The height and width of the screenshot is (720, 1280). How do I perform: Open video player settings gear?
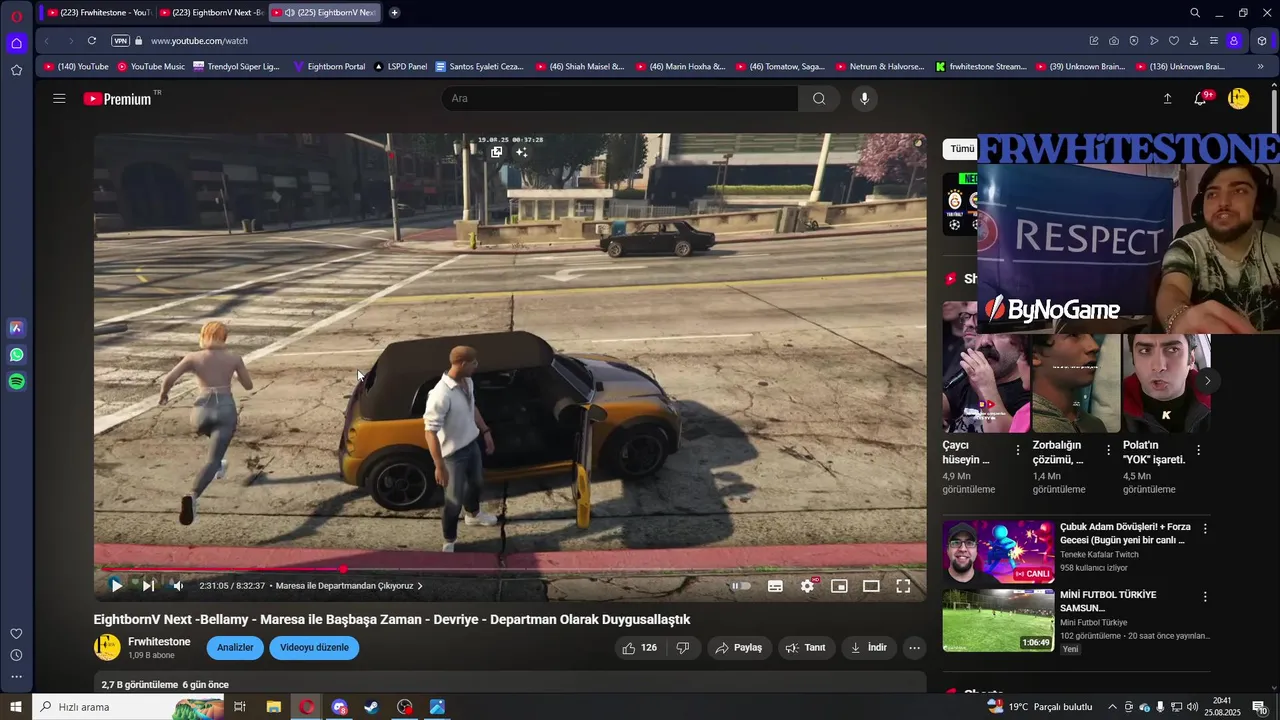click(807, 586)
